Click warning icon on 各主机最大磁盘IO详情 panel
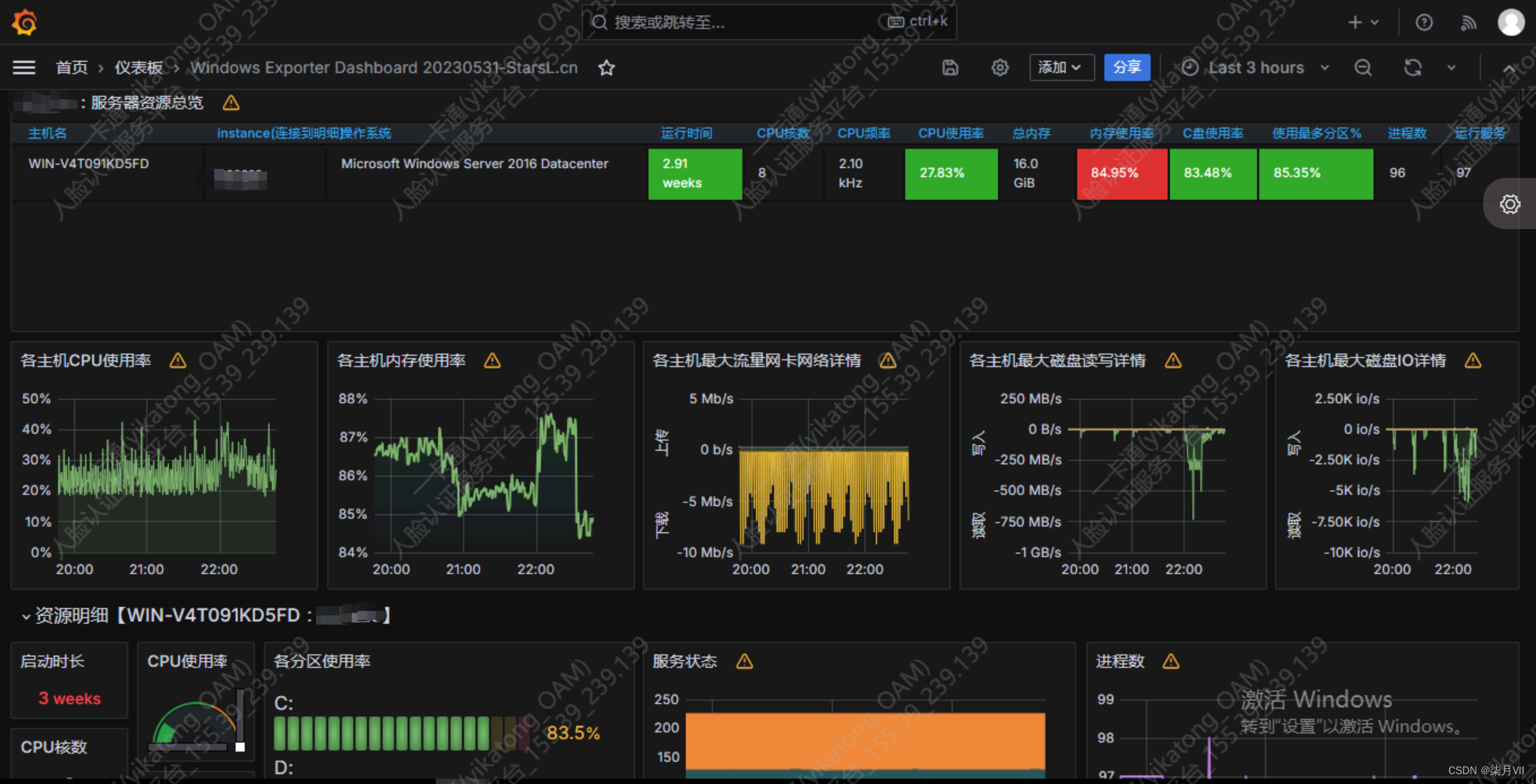The width and height of the screenshot is (1536, 784). (x=1473, y=360)
